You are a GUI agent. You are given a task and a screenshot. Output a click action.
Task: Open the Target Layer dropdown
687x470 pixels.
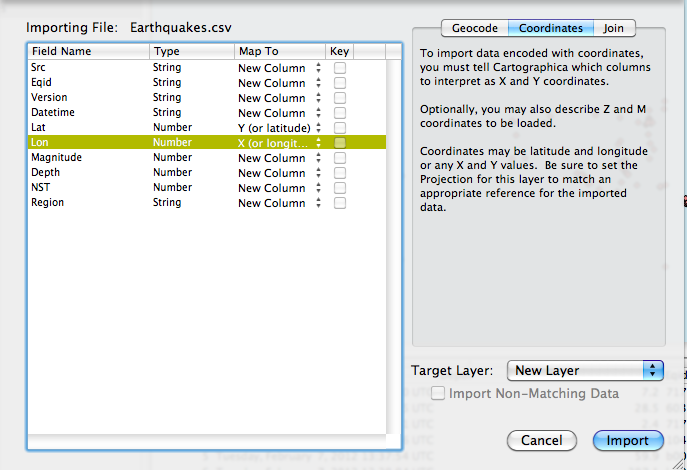(x=585, y=370)
